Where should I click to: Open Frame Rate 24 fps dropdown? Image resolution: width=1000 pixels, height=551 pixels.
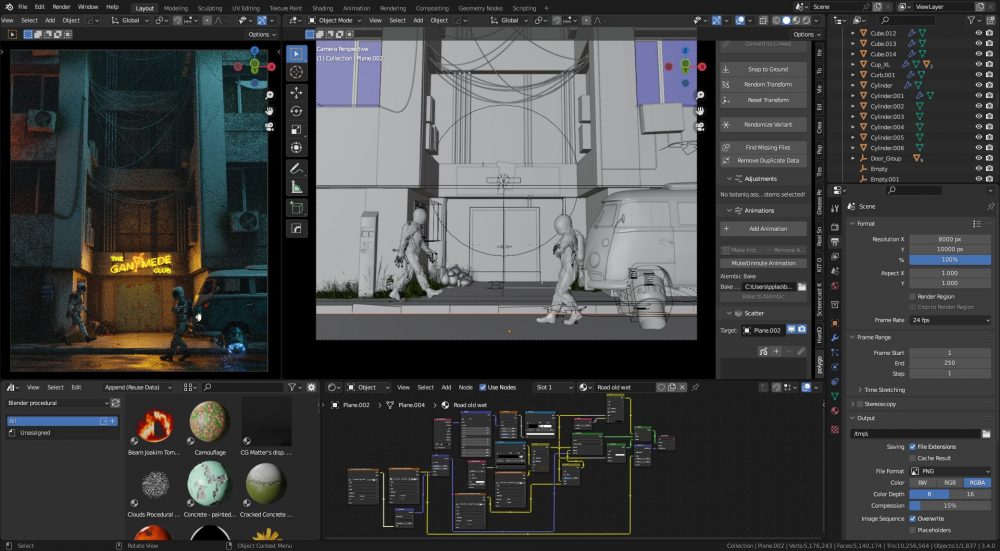tap(950, 320)
